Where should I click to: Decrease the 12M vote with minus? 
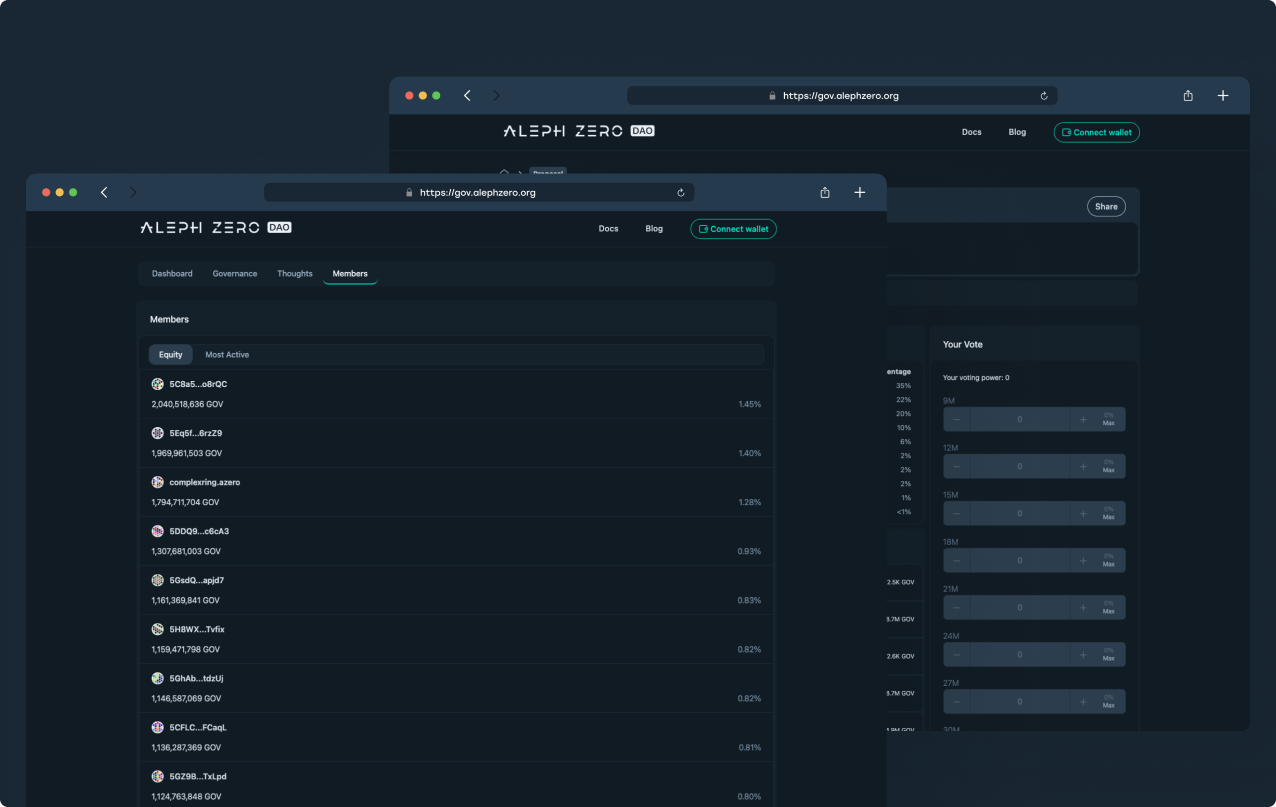957,466
